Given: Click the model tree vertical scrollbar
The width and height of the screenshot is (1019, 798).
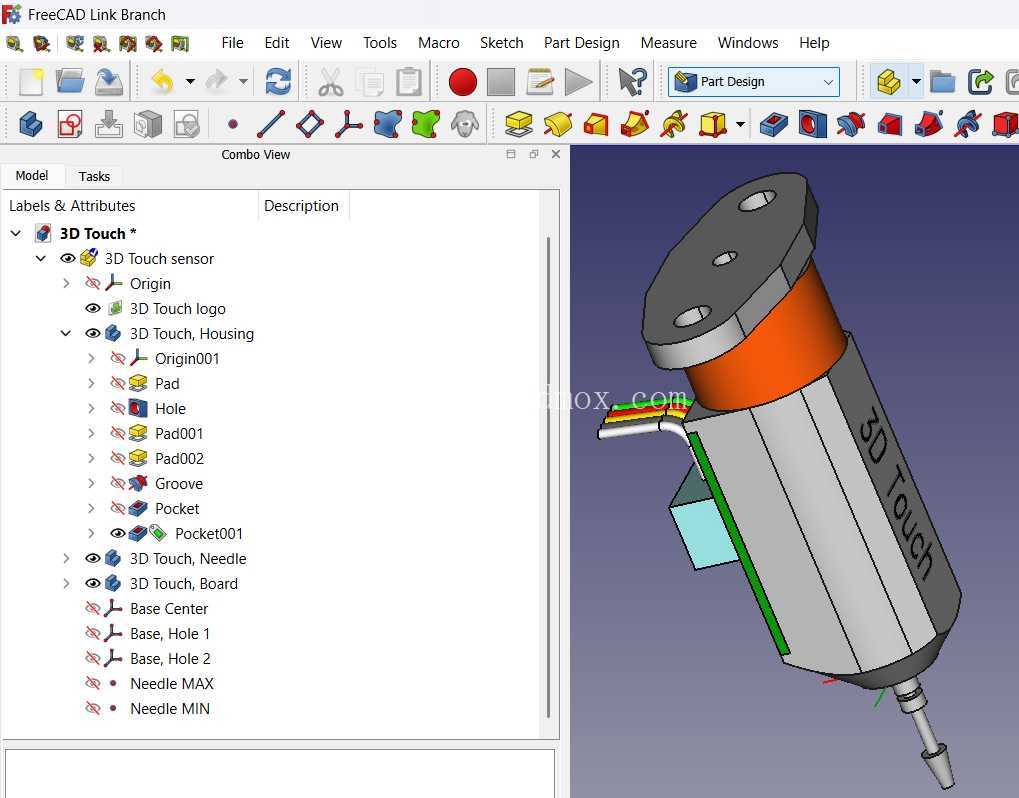Looking at the screenshot, I should [x=548, y=477].
